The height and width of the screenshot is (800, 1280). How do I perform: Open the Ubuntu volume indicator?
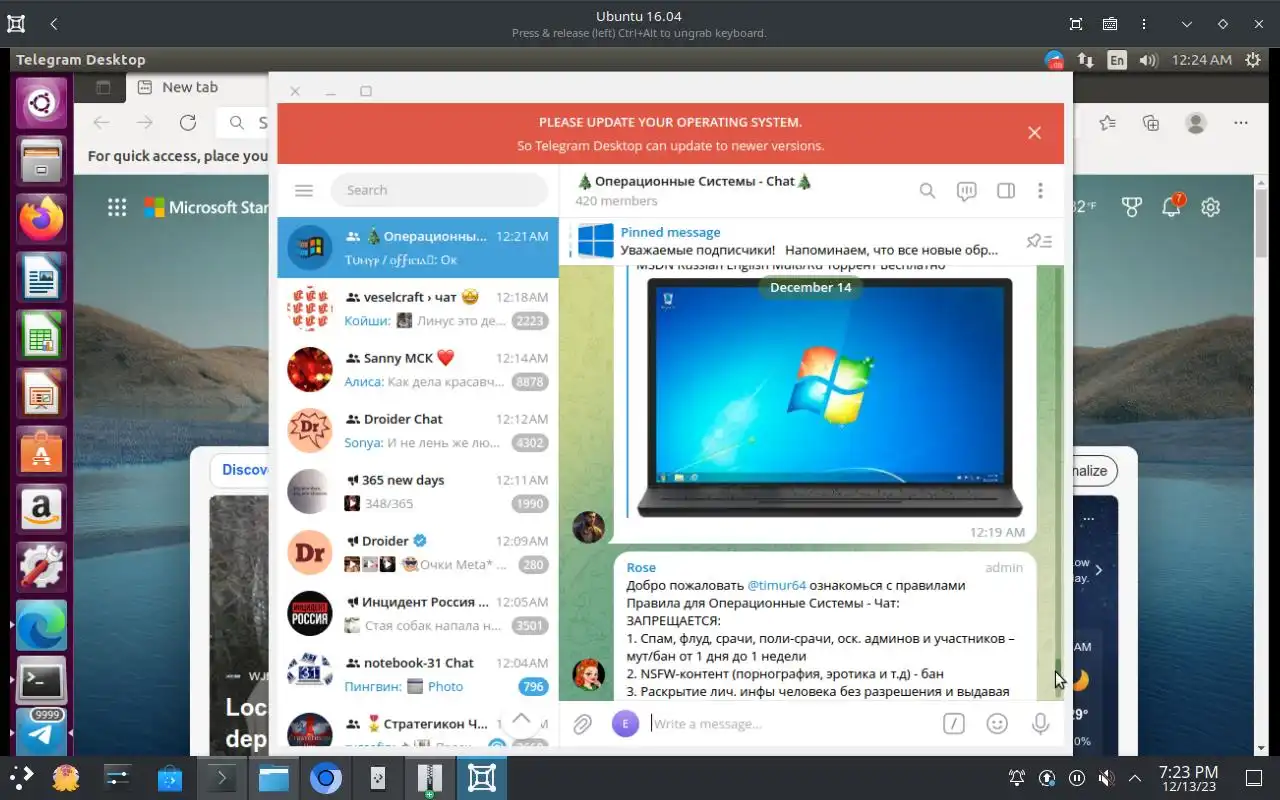tap(1149, 60)
